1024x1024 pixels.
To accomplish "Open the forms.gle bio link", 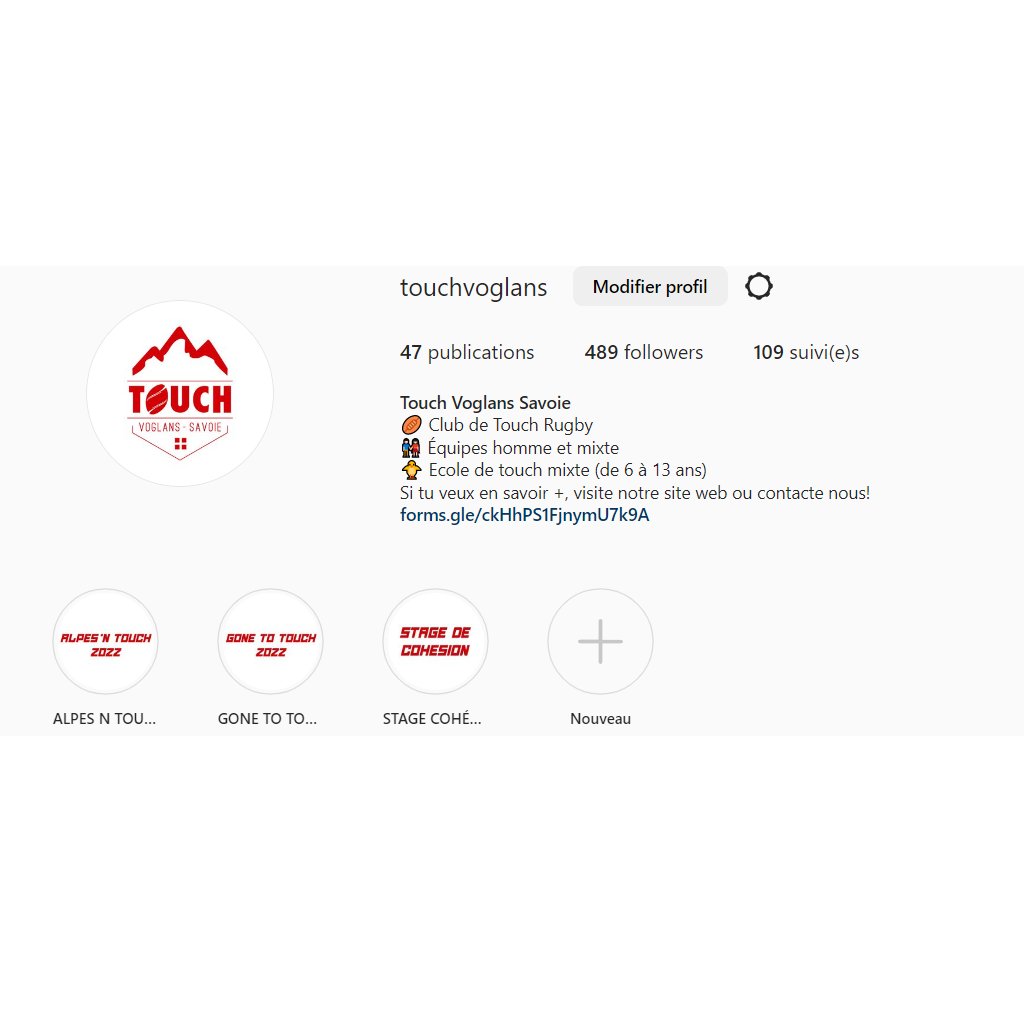I will point(524,515).
